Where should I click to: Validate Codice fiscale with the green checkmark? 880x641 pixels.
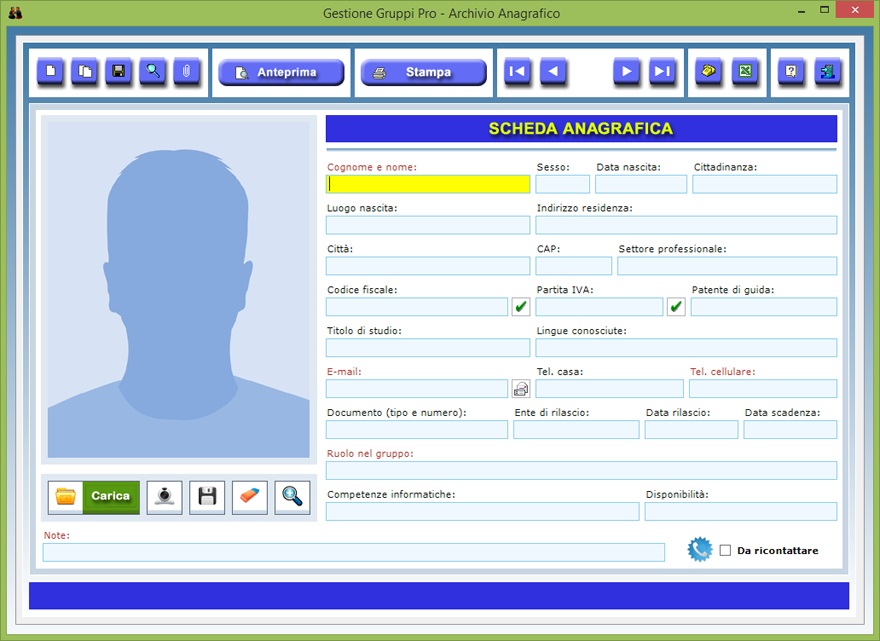[520, 307]
